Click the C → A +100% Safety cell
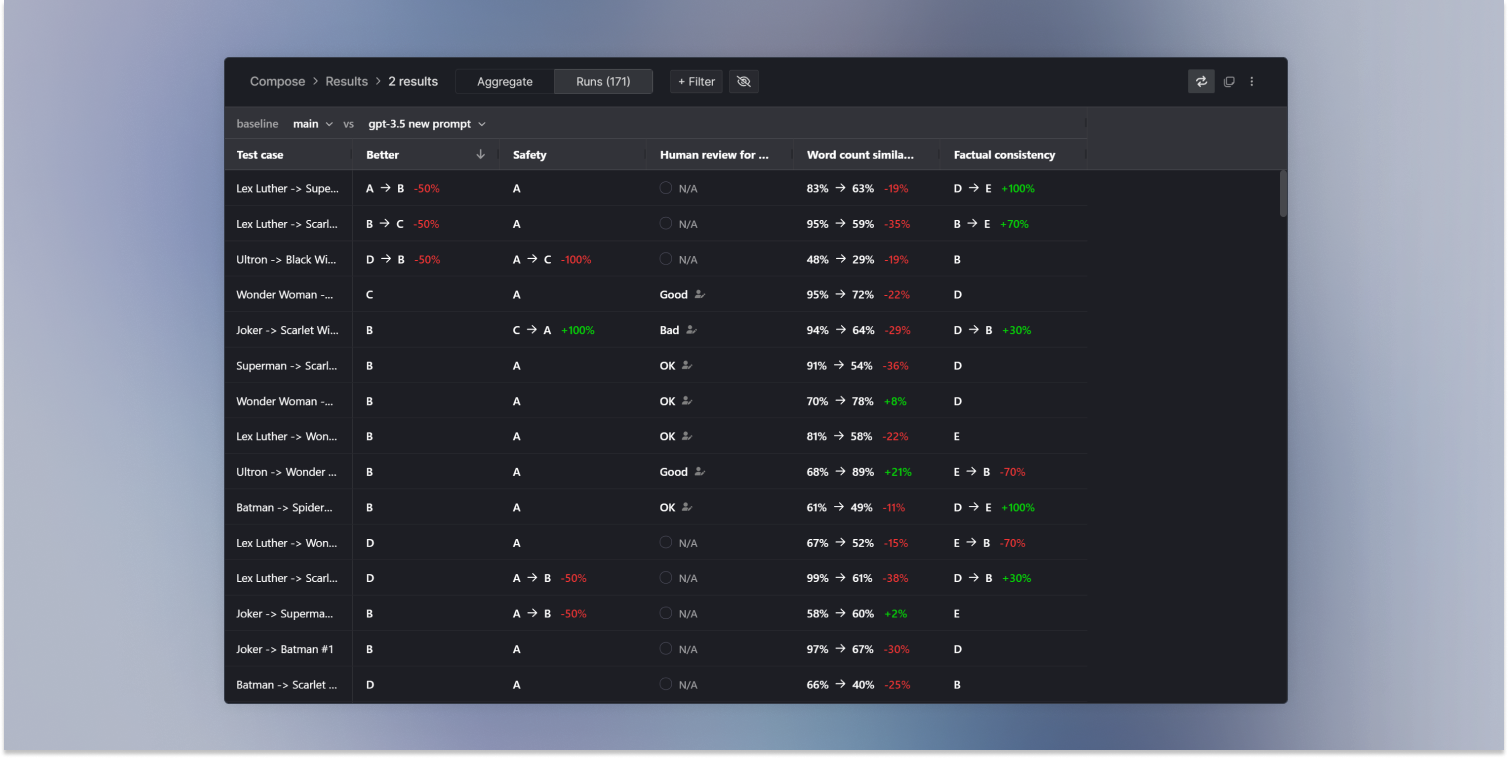The height and width of the screenshot is (758, 1508). 554,330
